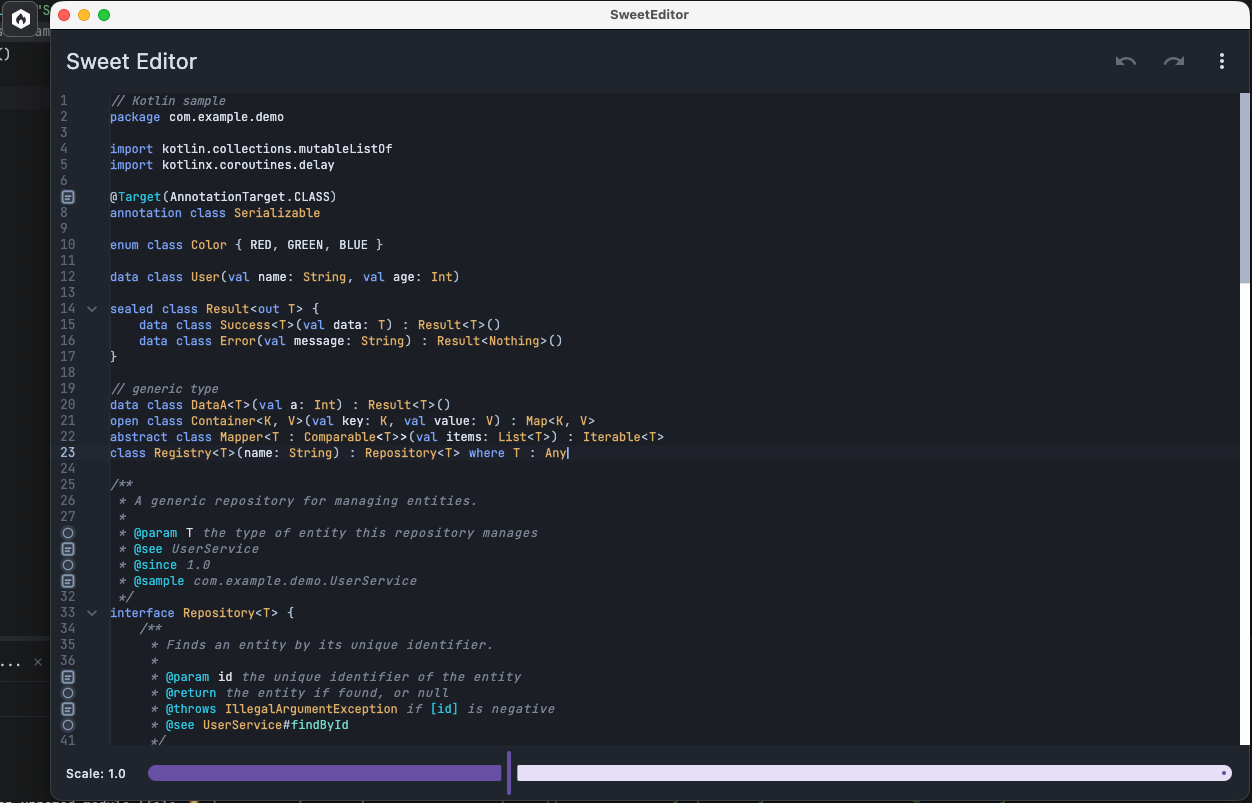Toggle the circle marker next to @param T
The height and width of the screenshot is (803, 1252).
[x=67, y=533]
